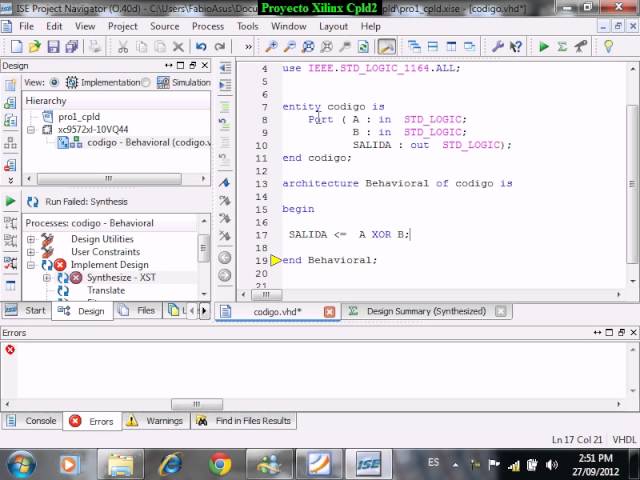Click the Save All toolbar icon
Image resolution: width=640 pixels, height=480 pixels.
72,47
